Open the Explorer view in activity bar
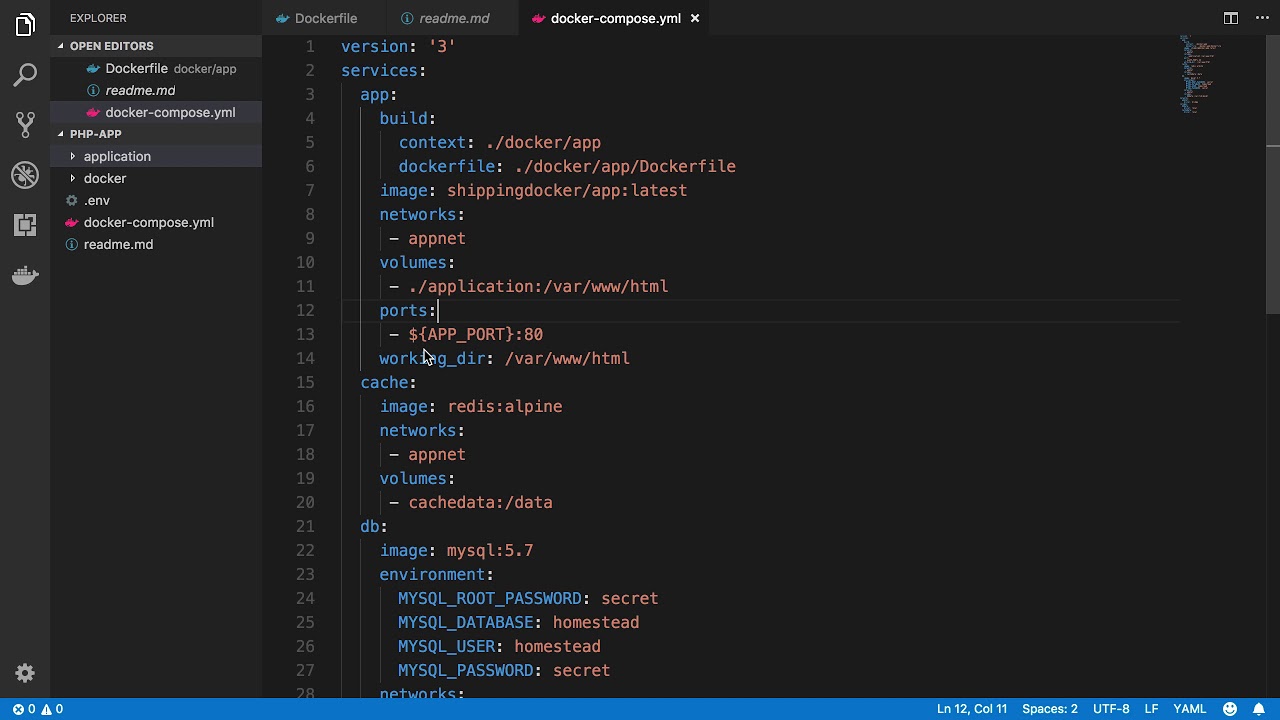Image resolution: width=1280 pixels, height=720 pixels. click(x=25, y=25)
